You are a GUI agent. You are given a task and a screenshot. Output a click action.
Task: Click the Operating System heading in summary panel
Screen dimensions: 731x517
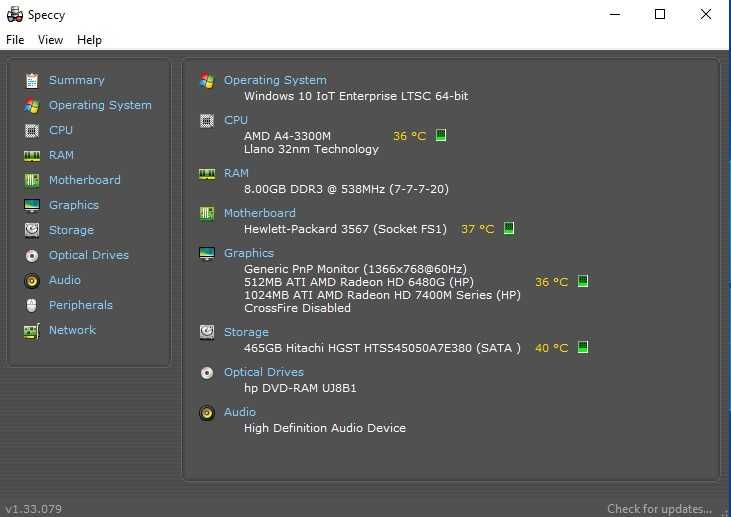pos(276,80)
